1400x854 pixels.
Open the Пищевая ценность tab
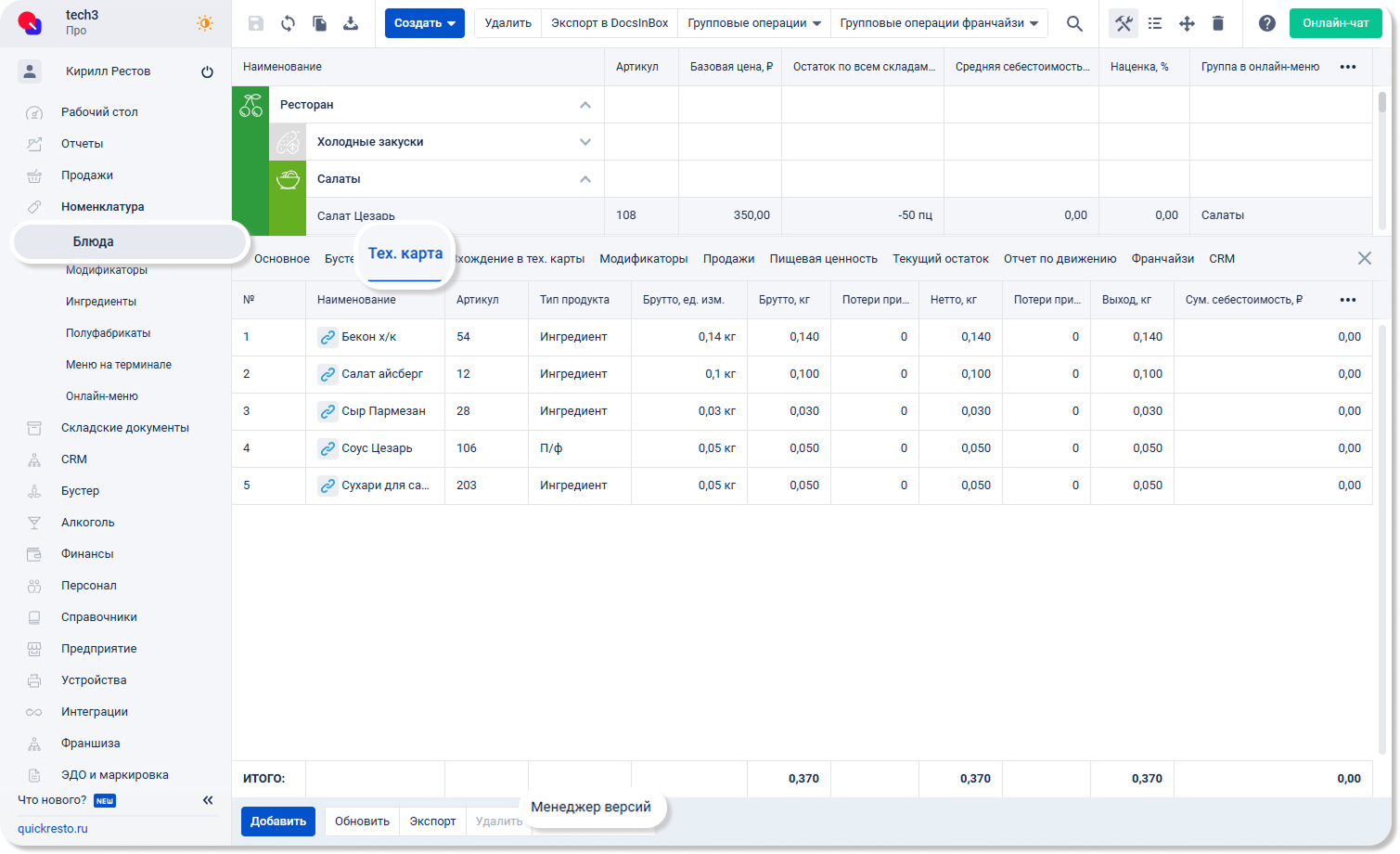pos(823,259)
